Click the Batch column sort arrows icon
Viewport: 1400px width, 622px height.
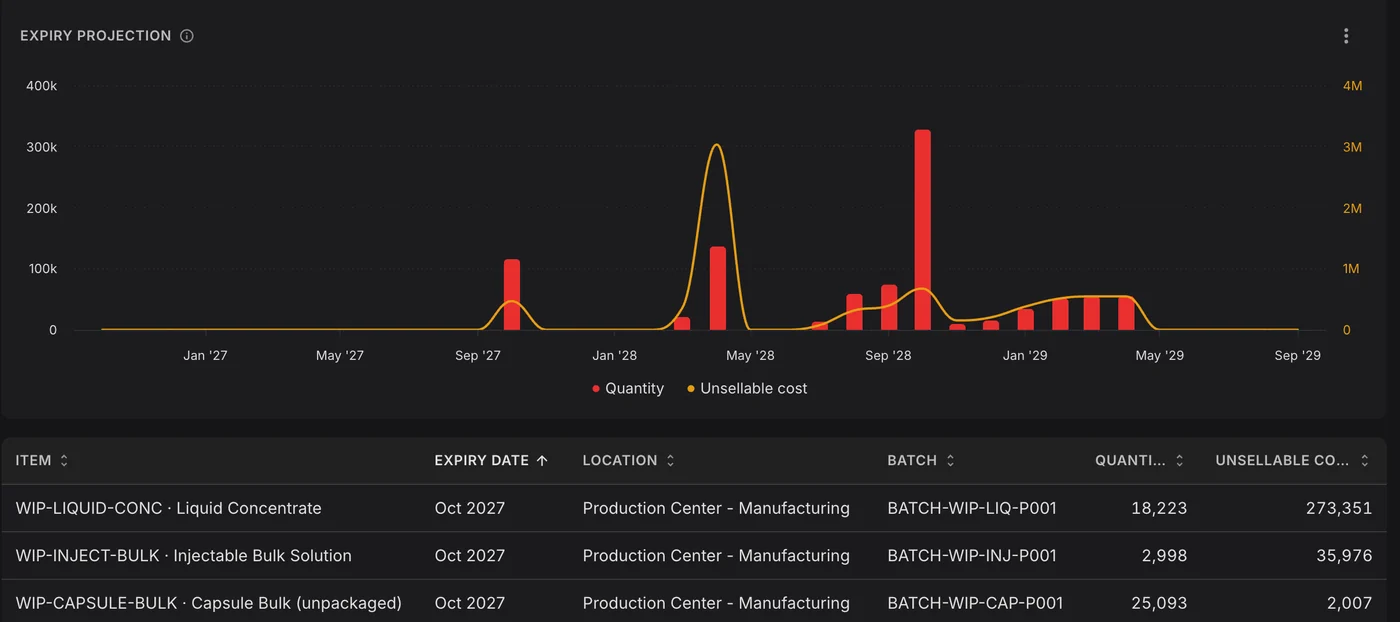[950, 461]
